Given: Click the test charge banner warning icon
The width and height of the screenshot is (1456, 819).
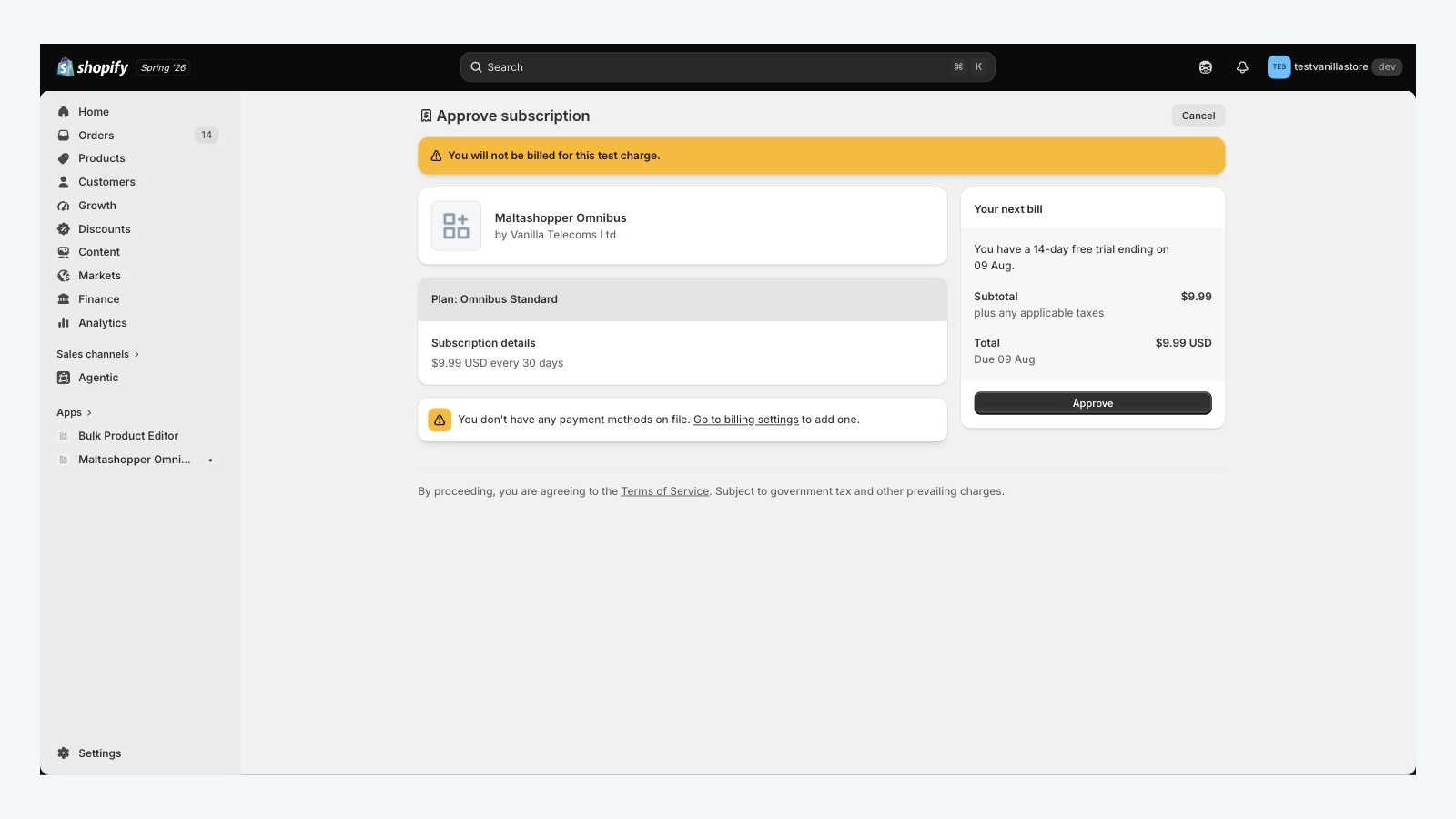Looking at the screenshot, I should coord(436,156).
